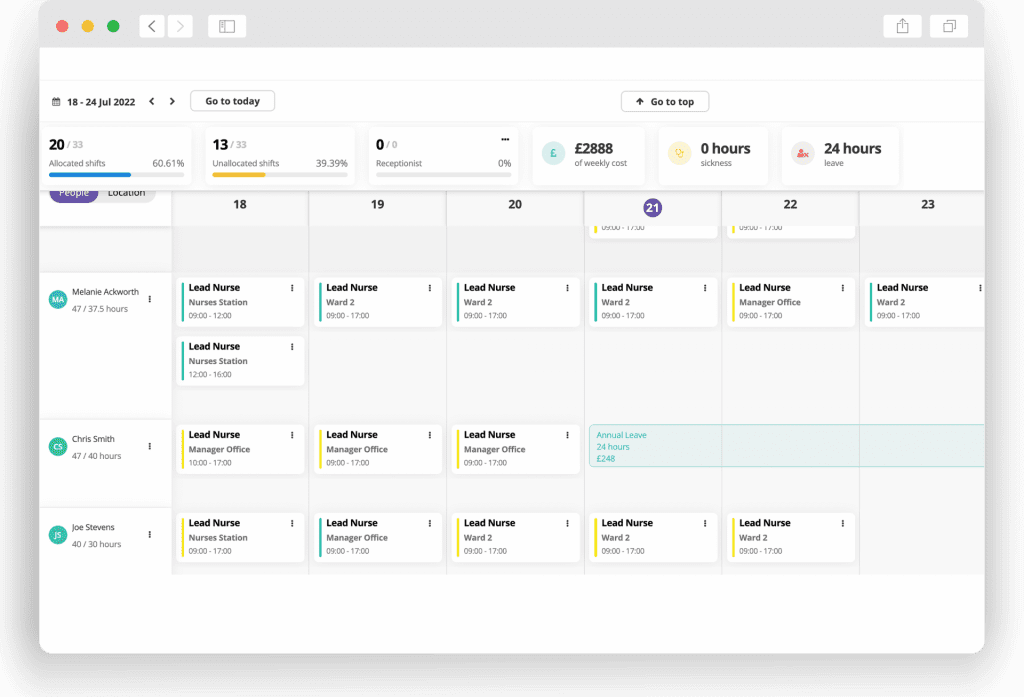Screen dimensions: 1024x697
Task: Open options menu for Chris Smith
Action: click(150, 446)
